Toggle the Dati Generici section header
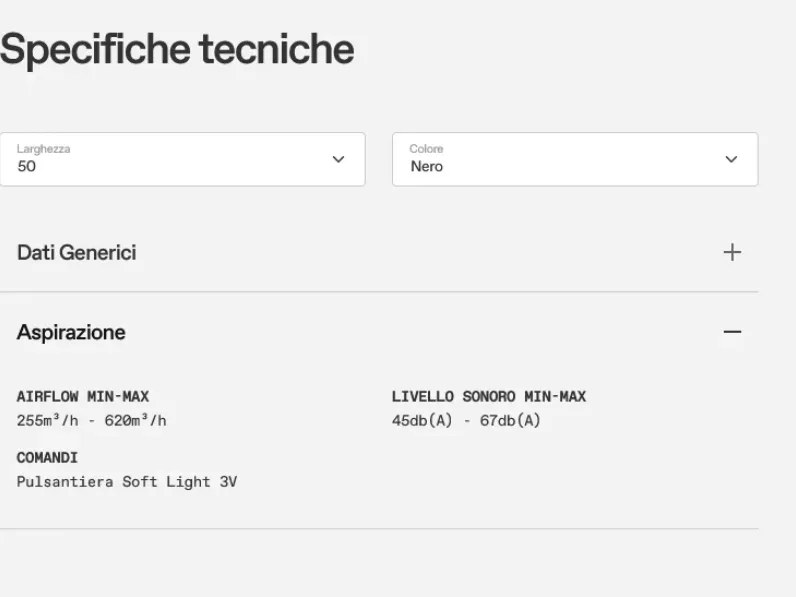The height and width of the screenshot is (597, 796). 379,252
